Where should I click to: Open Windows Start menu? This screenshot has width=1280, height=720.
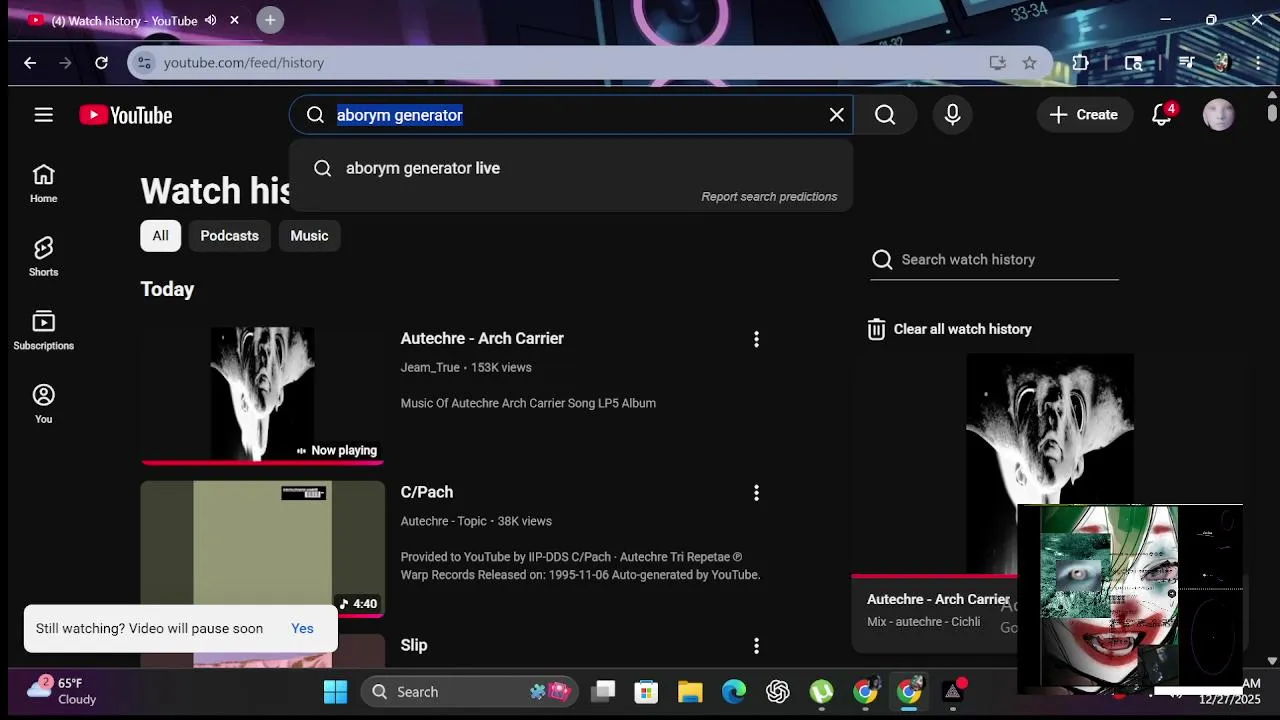point(335,692)
